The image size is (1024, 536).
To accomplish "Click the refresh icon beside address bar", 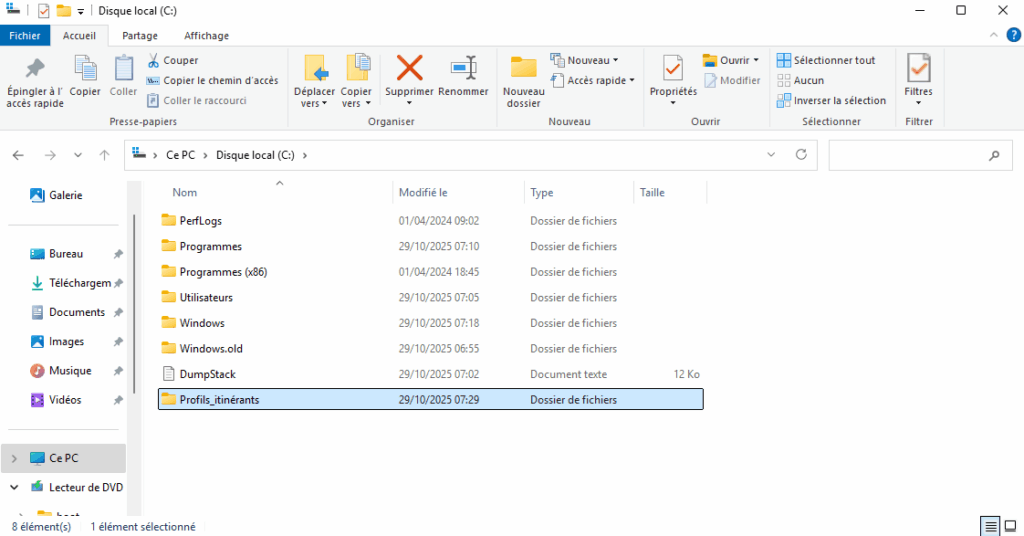I will (800, 155).
